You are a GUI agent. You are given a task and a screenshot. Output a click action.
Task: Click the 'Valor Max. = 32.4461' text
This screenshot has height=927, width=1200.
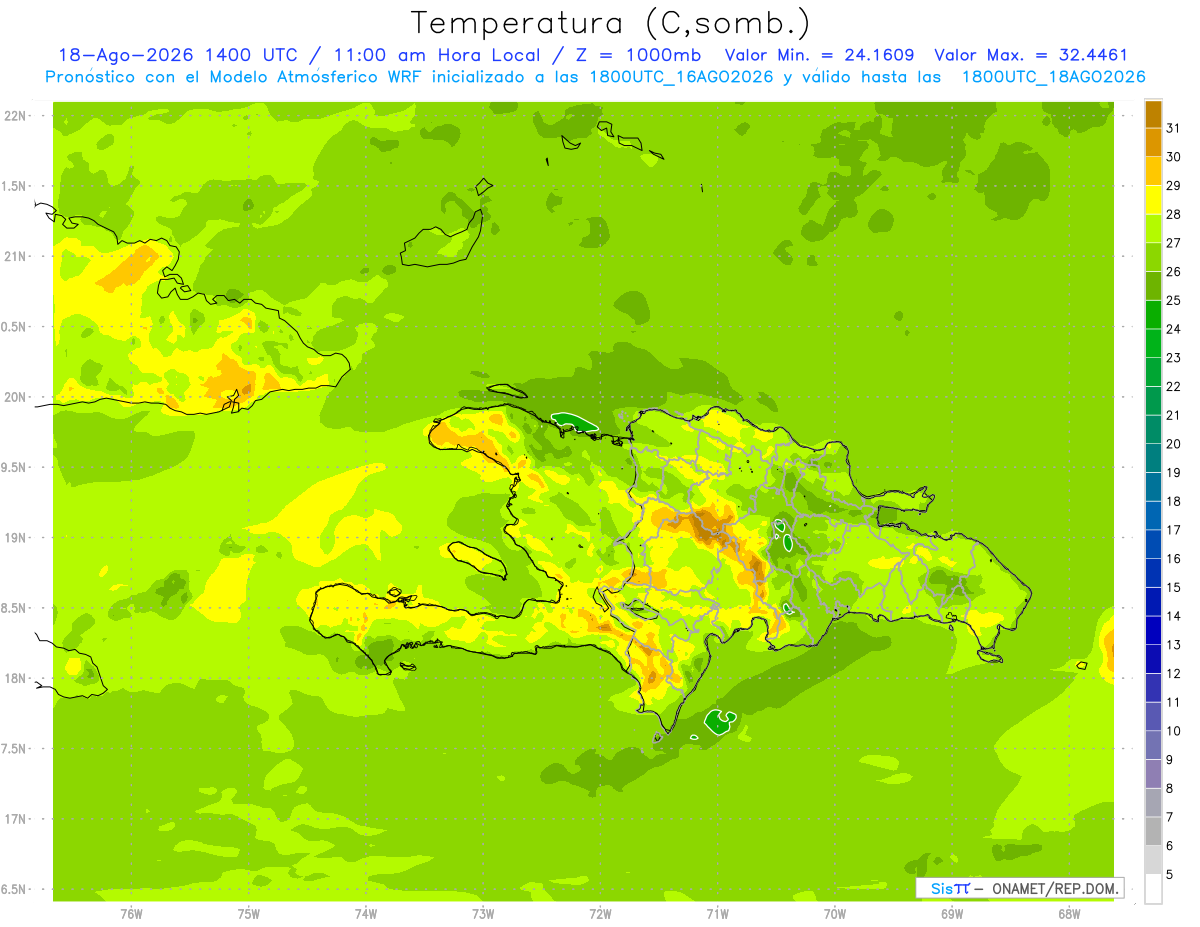click(x=1031, y=55)
